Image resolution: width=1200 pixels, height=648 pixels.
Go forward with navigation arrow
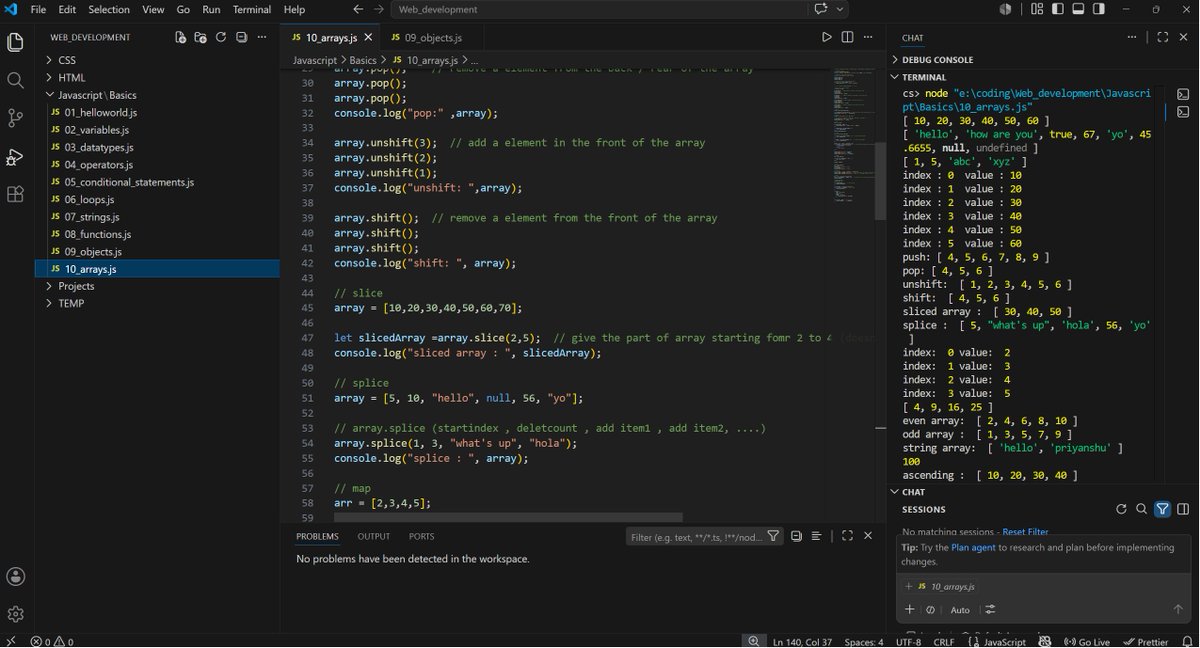tap(379, 9)
